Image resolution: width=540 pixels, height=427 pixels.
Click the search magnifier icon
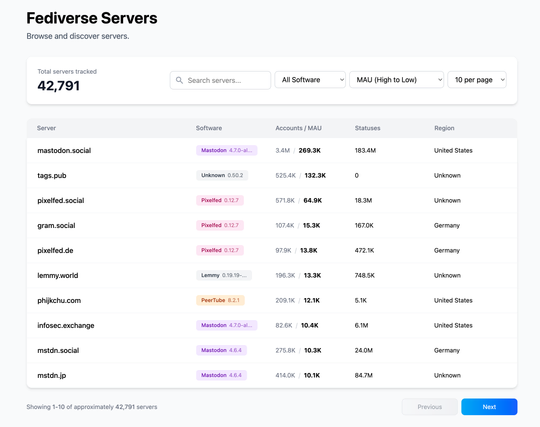click(179, 80)
